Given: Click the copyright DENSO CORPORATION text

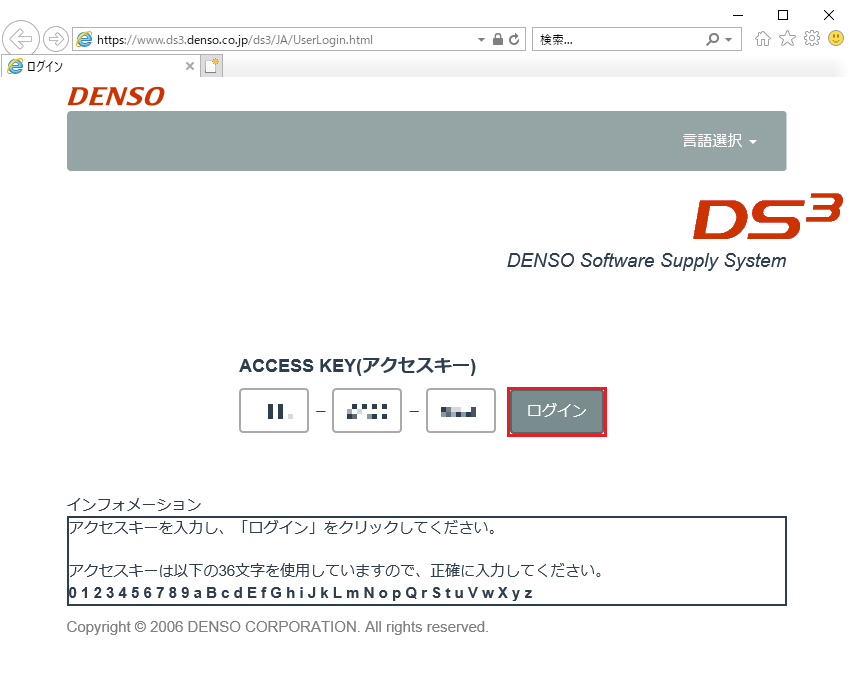Looking at the screenshot, I should [277, 627].
